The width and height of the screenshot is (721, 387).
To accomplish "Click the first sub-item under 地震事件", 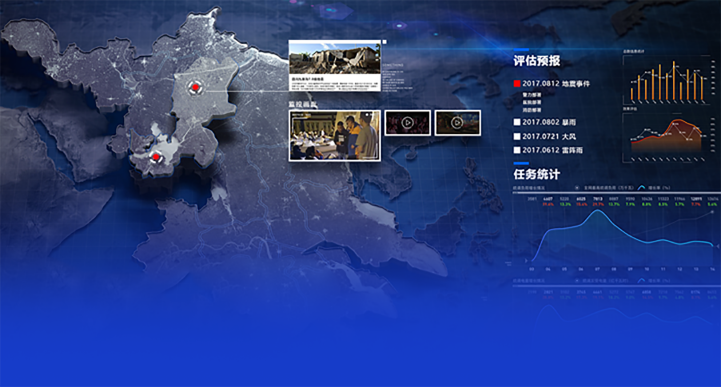I will pos(532,95).
